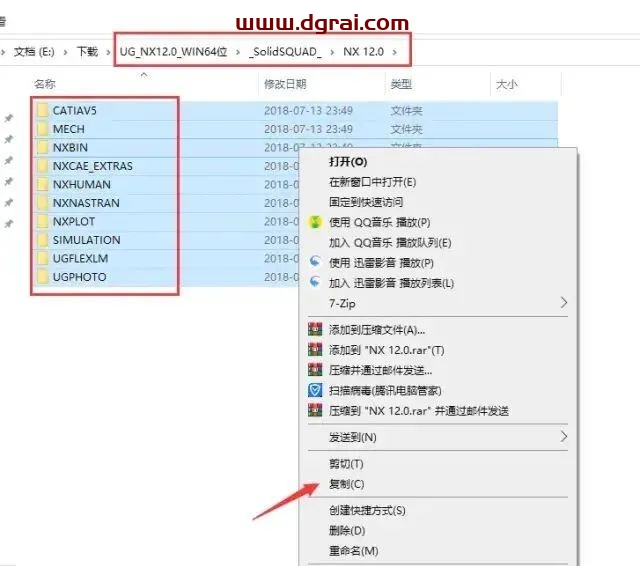
Task: Choose 删除(D) in context menu
Action: click(x=347, y=531)
